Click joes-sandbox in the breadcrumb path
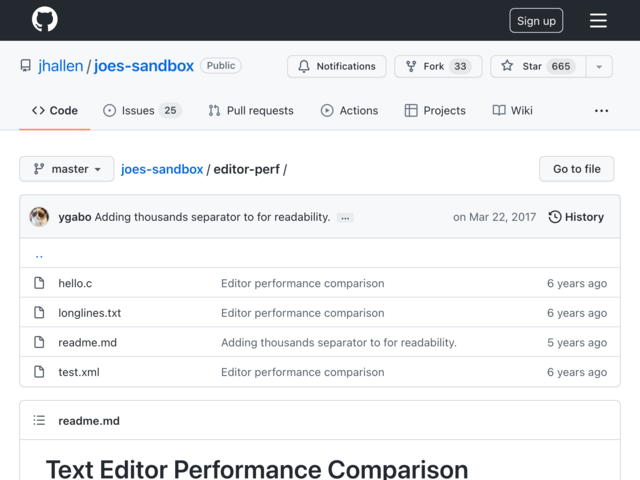The image size is (640, 480). click(x=162, y=169)
